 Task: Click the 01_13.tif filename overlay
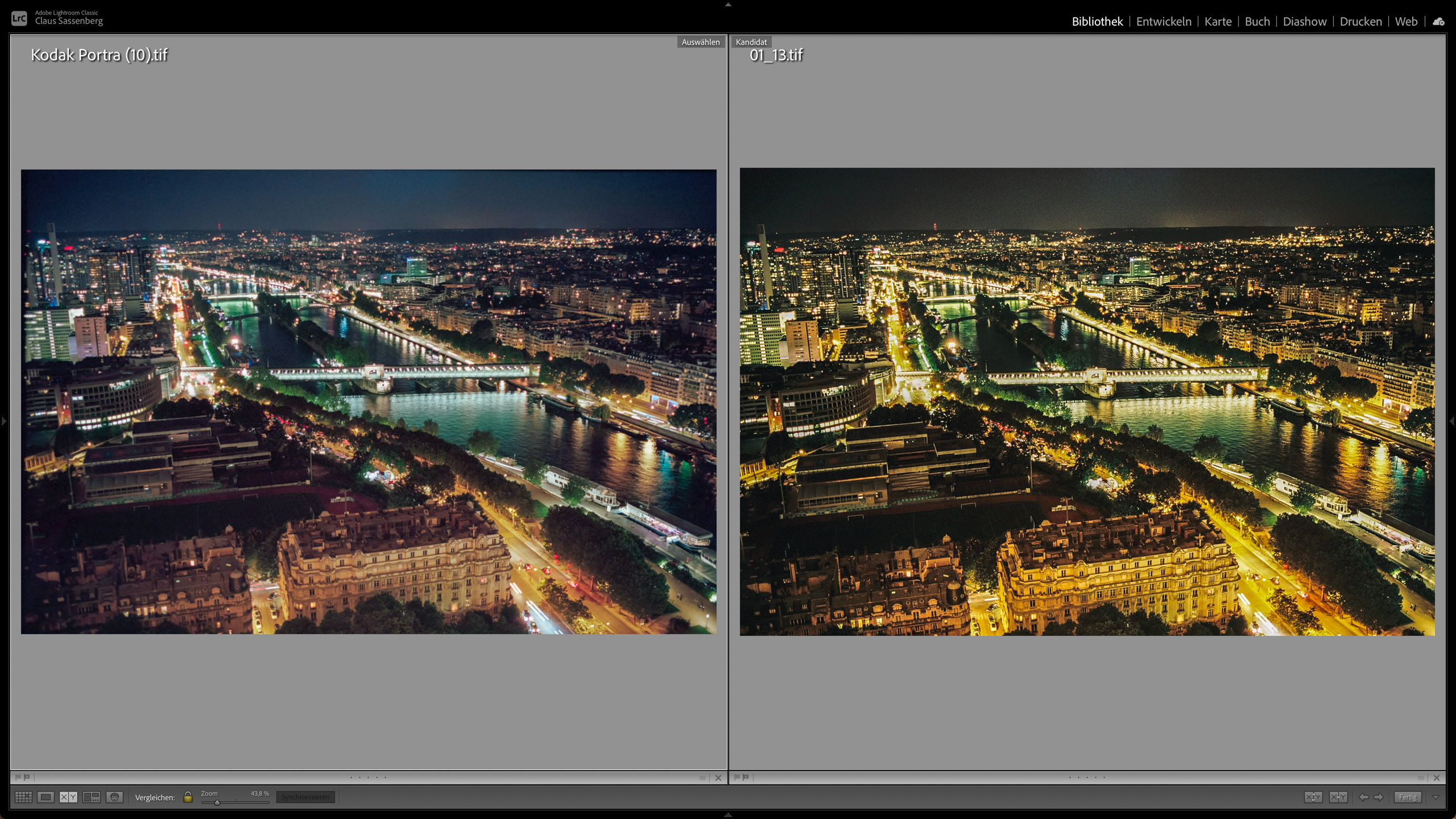coord(776,55)
